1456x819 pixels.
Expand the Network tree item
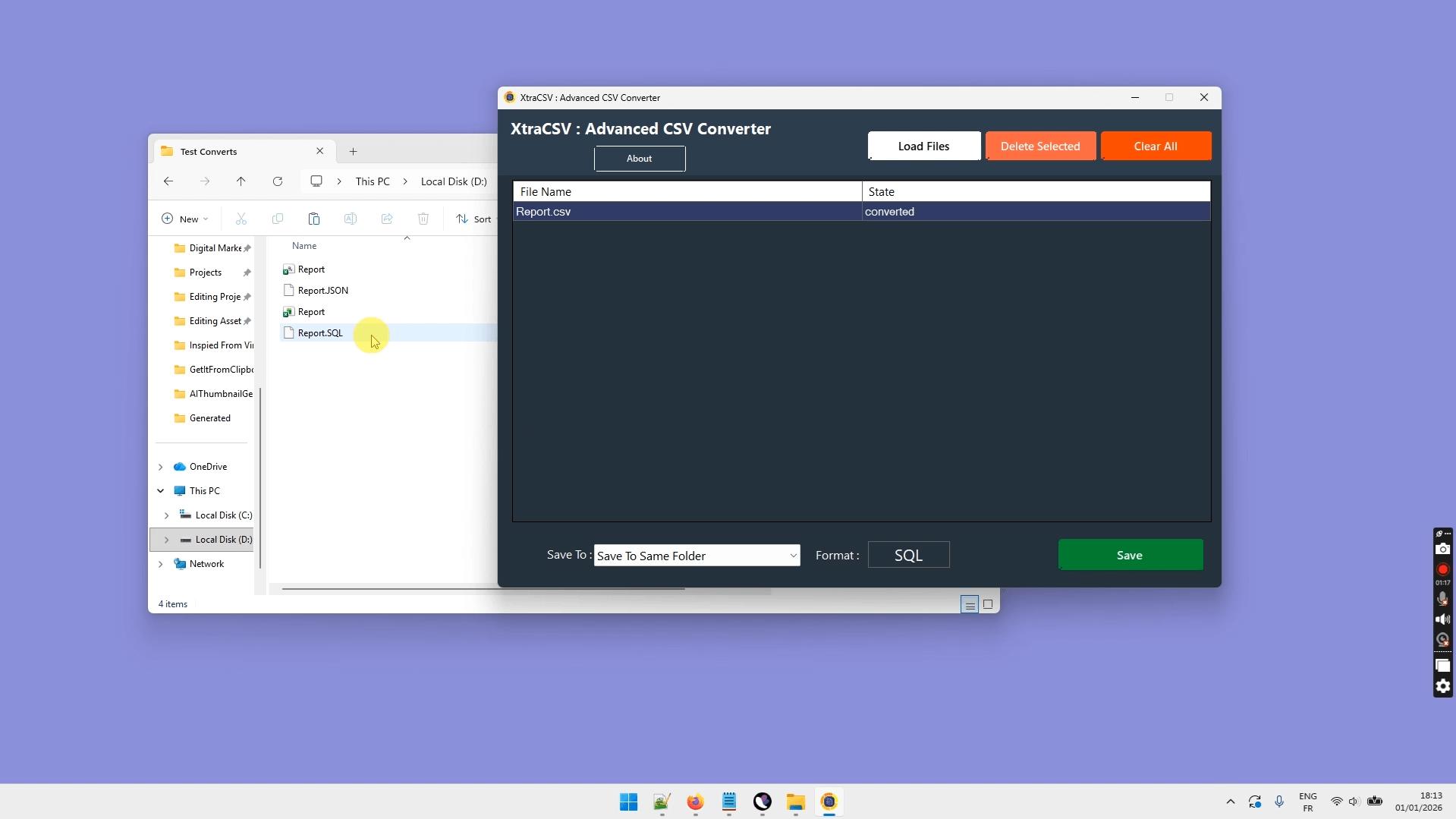[x=160, y=563]
